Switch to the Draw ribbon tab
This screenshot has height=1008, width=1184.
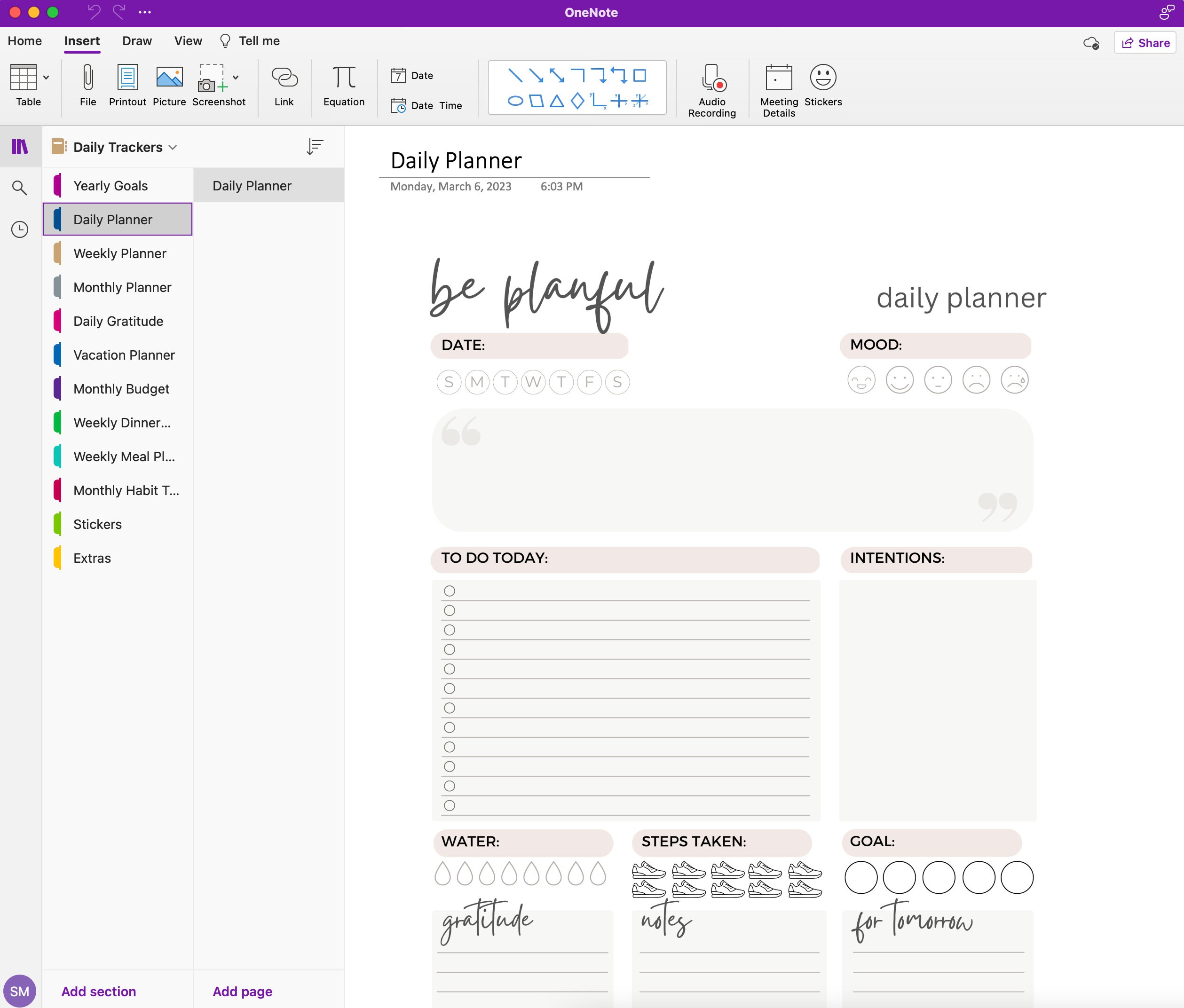tap(136, 40)
